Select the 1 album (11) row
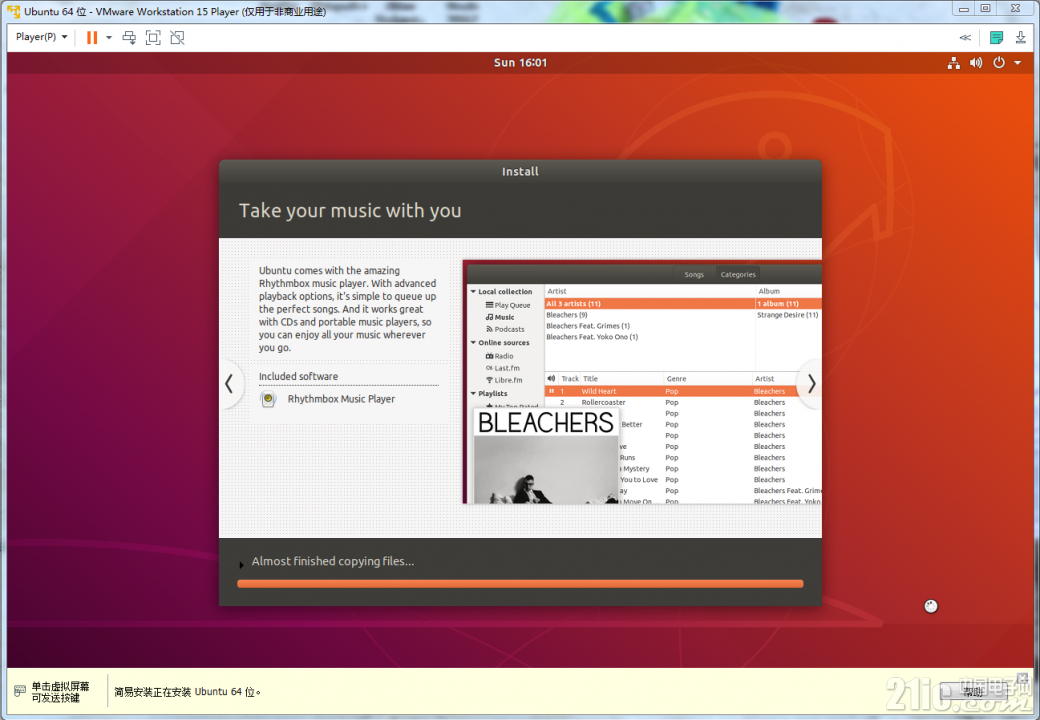The image size is (1040, 720). pyautogui.click(x=789, y=304)
